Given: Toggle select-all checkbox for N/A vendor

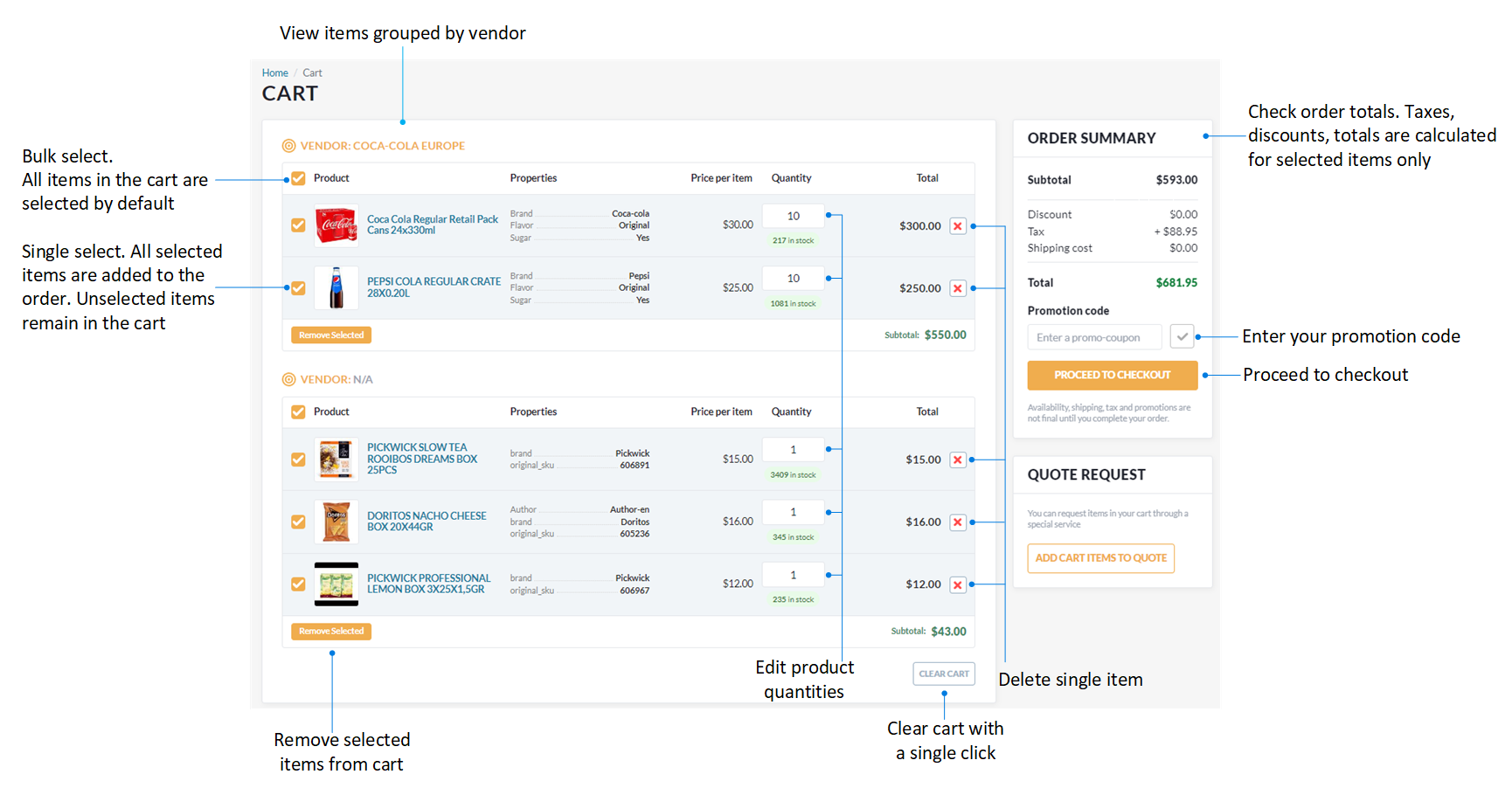Looking at the screenshot, I should click(x=298, y=411).
